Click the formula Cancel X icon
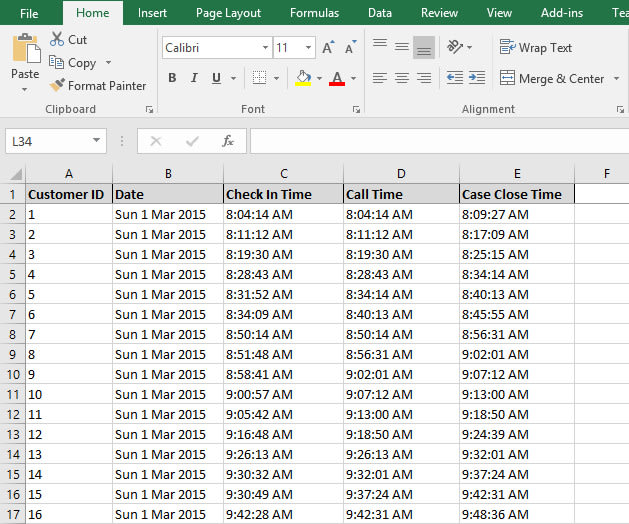The image size is (629, 524). (x=156, y=141)
